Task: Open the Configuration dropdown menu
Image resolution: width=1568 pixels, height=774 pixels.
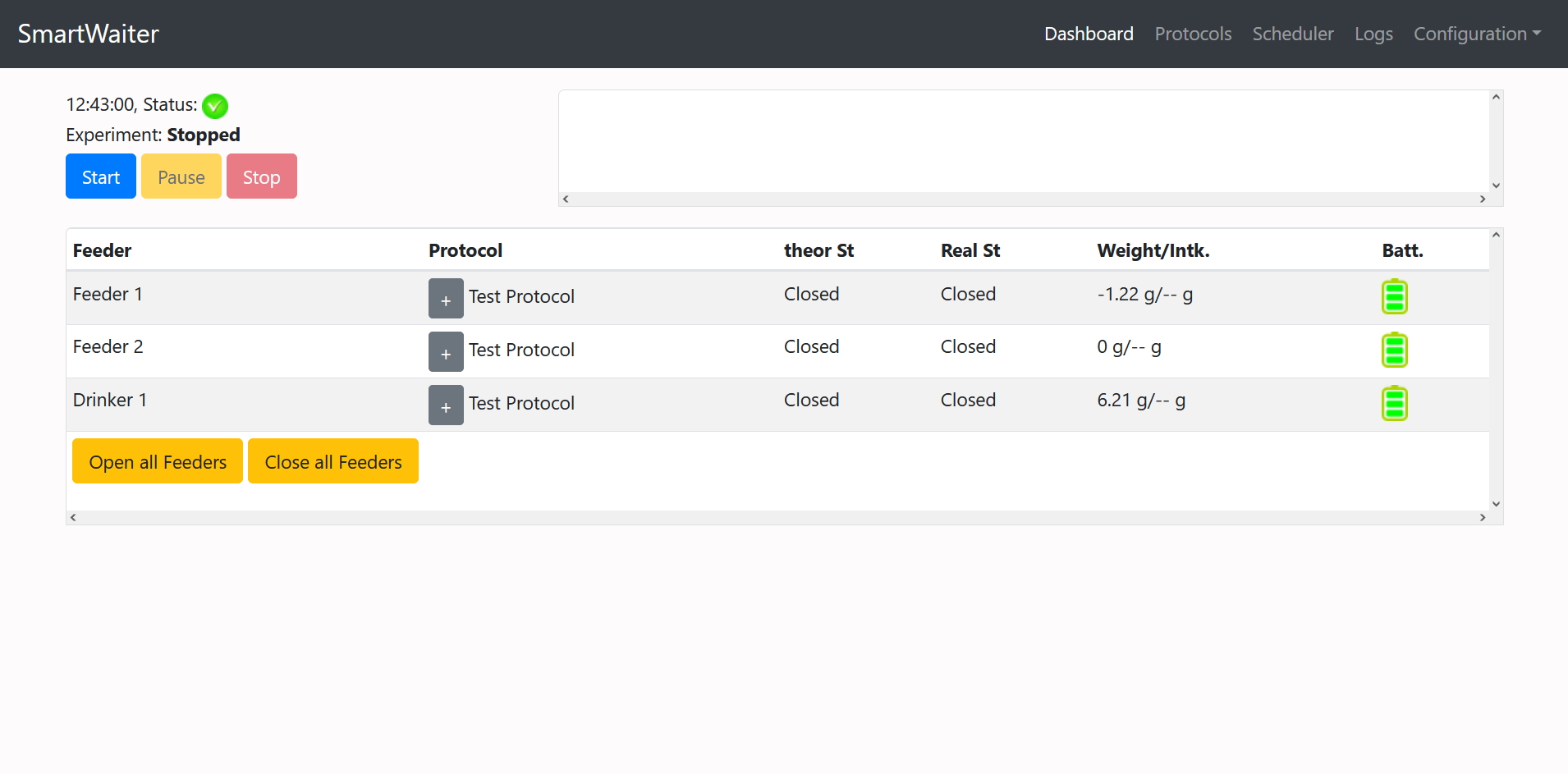Action: pos(1476,34)
